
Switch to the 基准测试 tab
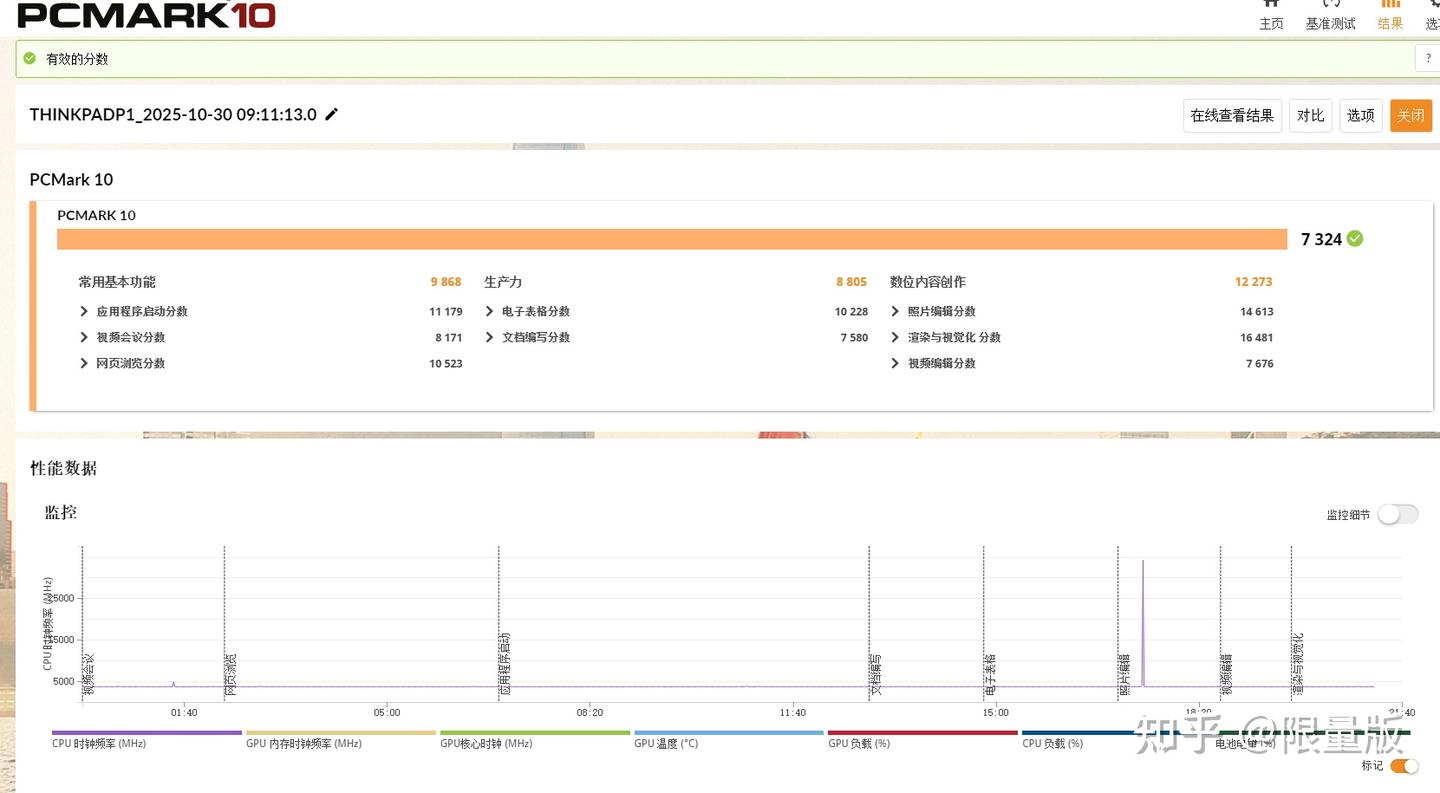(x=1331, y=16)
